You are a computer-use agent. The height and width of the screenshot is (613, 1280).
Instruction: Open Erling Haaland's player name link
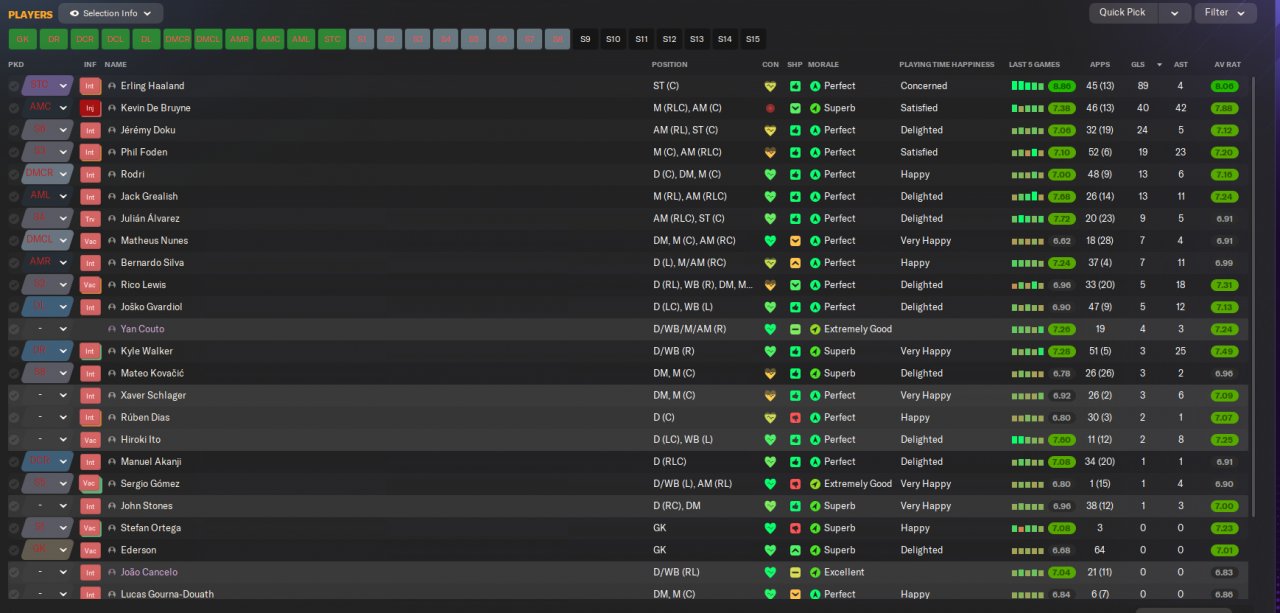click(x=152, y=86)
